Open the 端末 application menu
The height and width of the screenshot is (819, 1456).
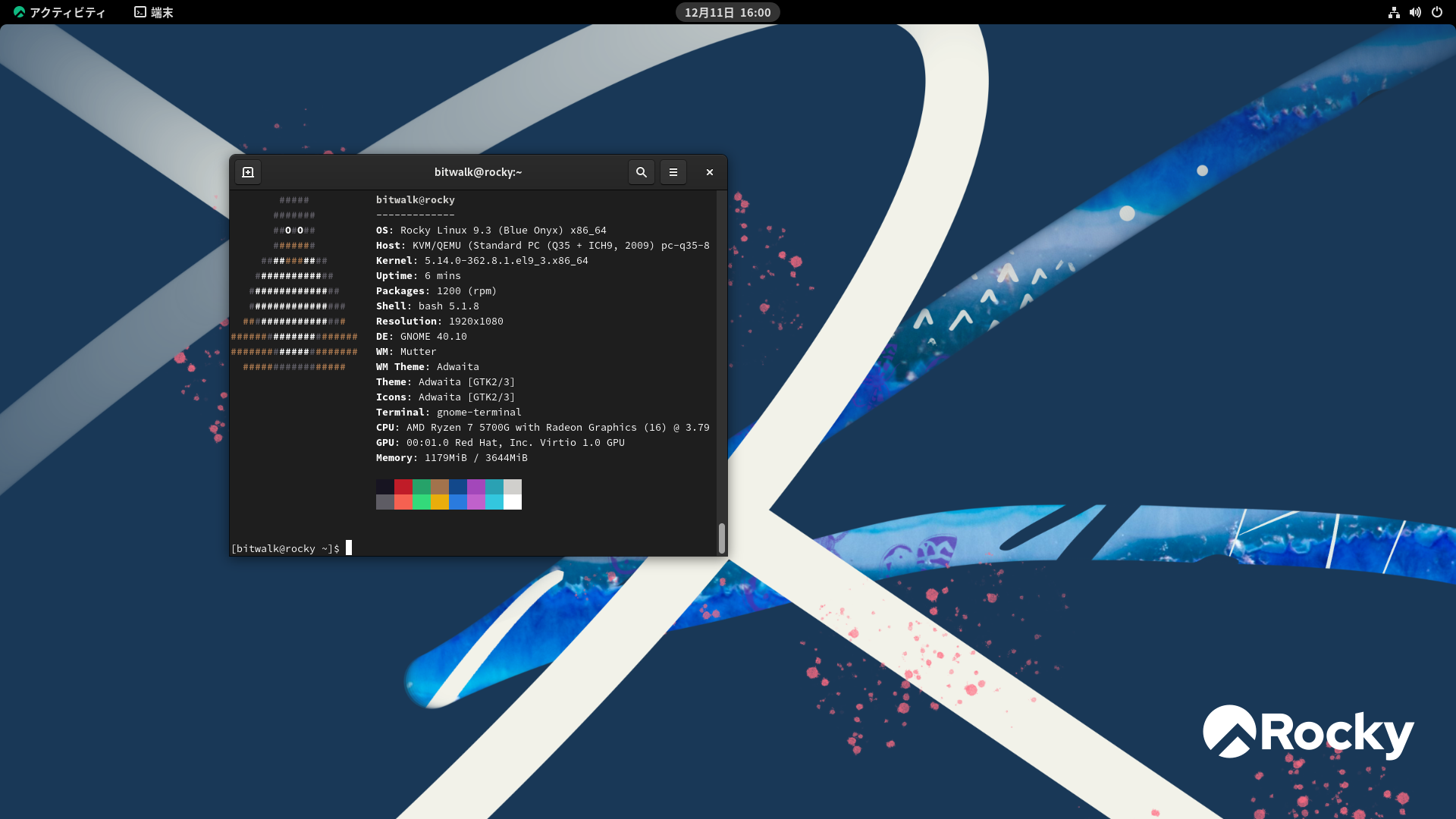154,12
